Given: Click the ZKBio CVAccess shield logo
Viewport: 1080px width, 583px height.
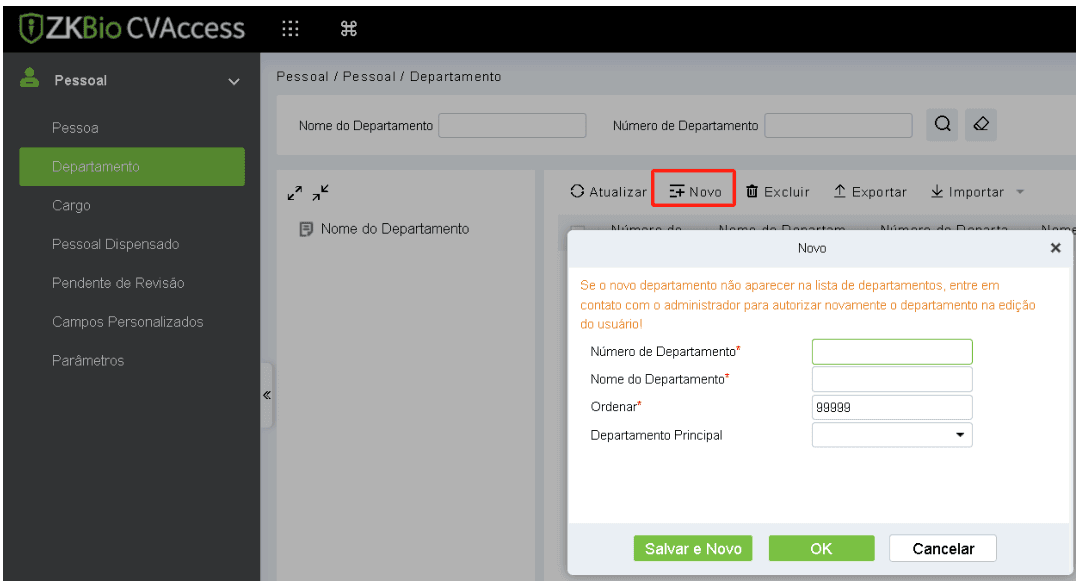Looking at the screenshot, I should click(x=31, y=29).
